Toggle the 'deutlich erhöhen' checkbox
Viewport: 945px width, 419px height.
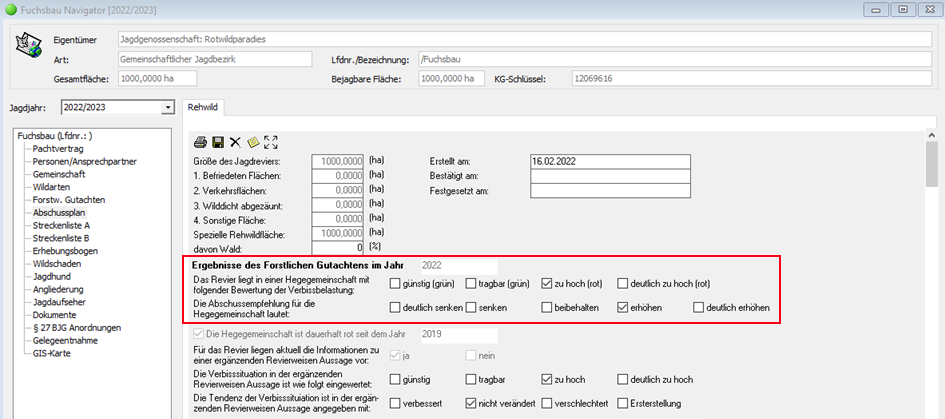click(699, 307)
